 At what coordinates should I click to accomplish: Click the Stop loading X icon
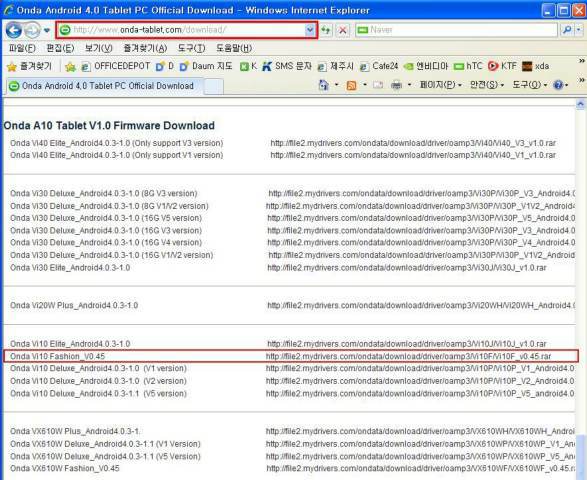point(343,30)
